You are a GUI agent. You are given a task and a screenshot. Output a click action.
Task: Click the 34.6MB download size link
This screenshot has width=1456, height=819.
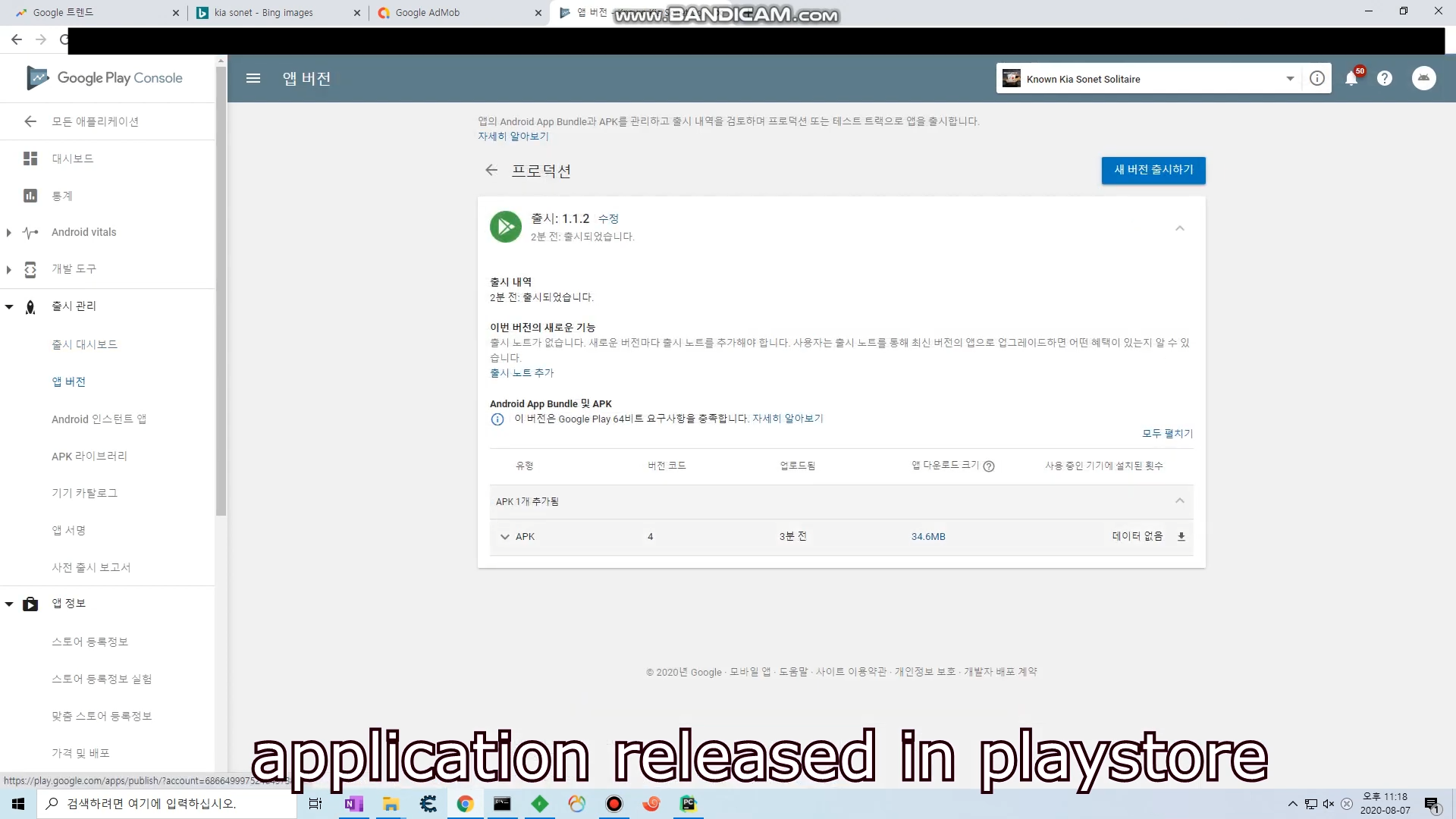click(928, 537)
